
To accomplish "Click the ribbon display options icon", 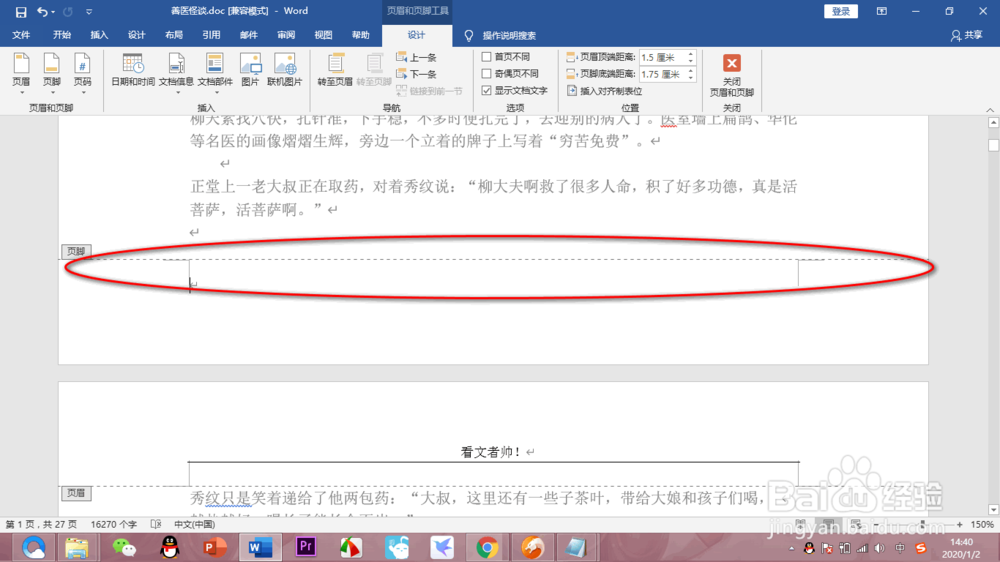I will point(881,11).
